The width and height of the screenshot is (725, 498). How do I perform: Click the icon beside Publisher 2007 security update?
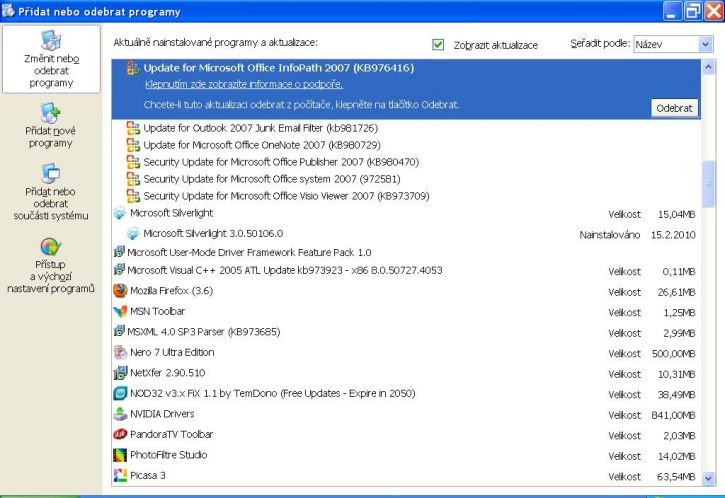pos(133,162)
